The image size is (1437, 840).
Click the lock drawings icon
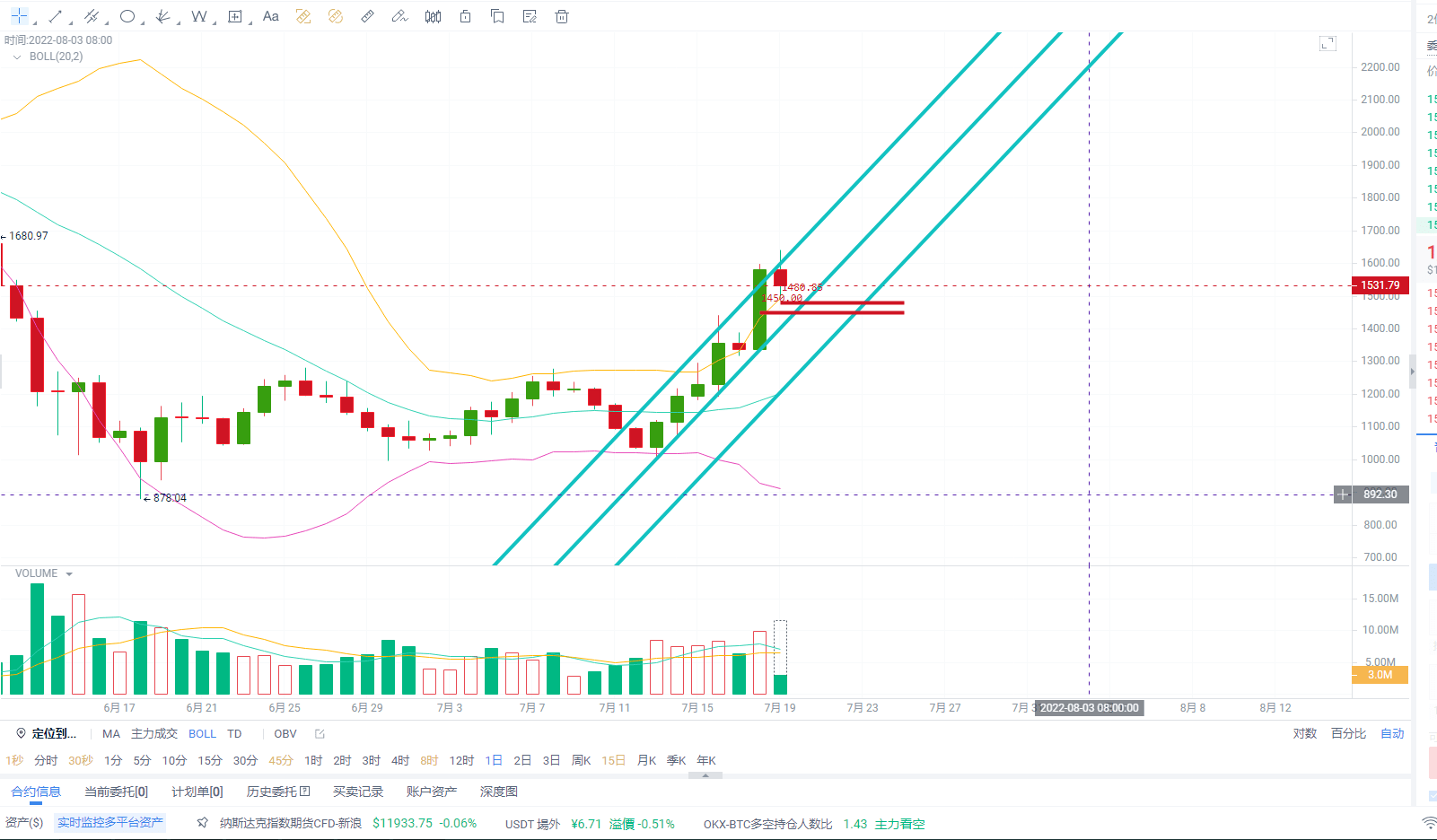tap(465, 16)
